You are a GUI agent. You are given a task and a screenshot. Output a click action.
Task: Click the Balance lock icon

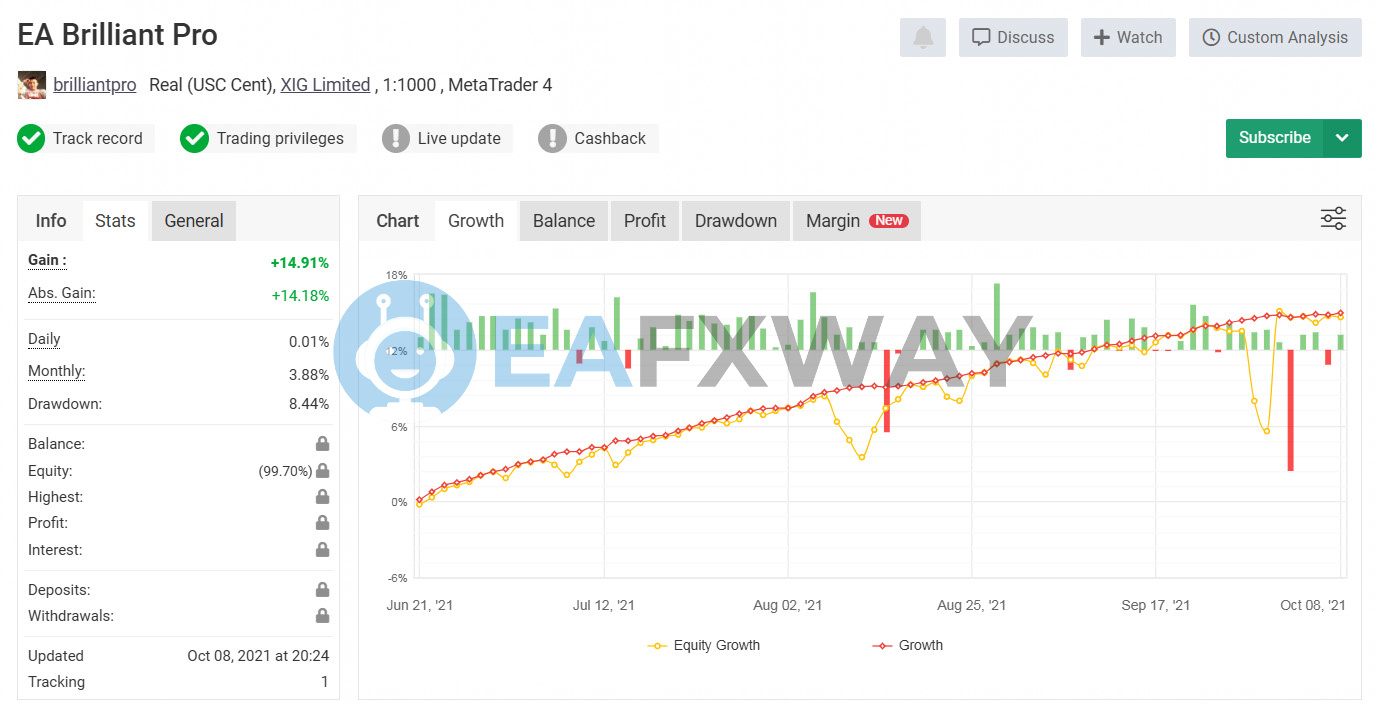(x=322, y=444)
